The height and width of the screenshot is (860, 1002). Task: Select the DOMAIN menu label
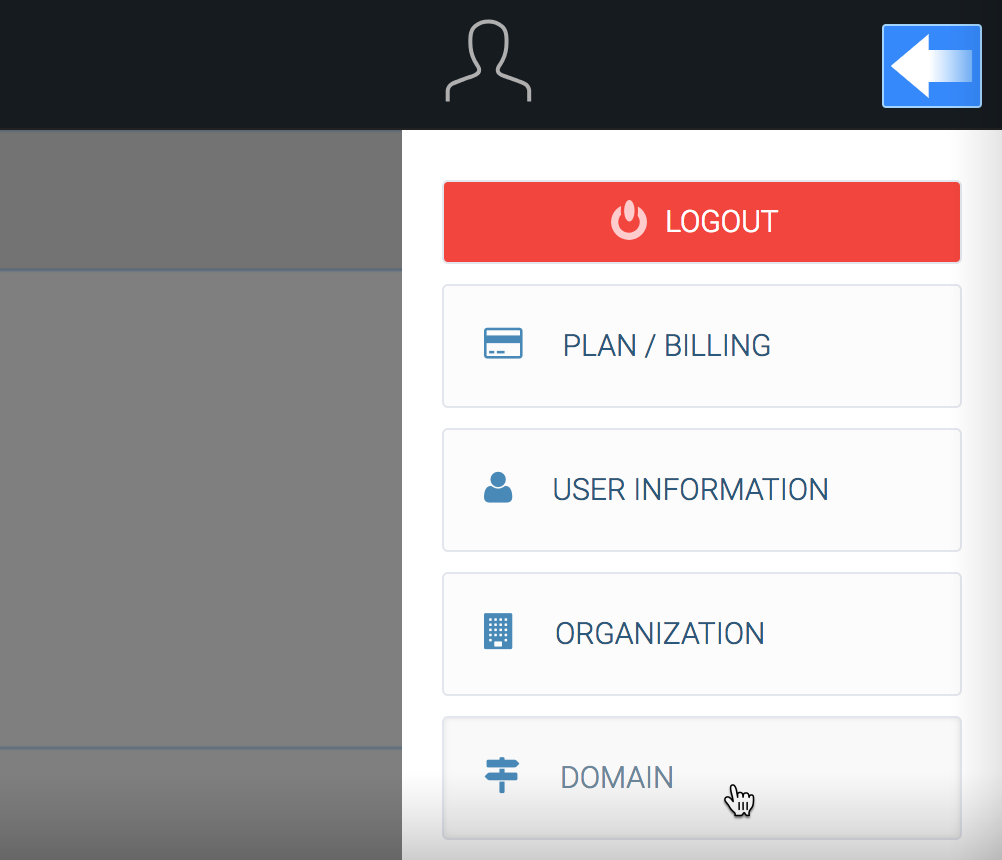coord(617,778)
